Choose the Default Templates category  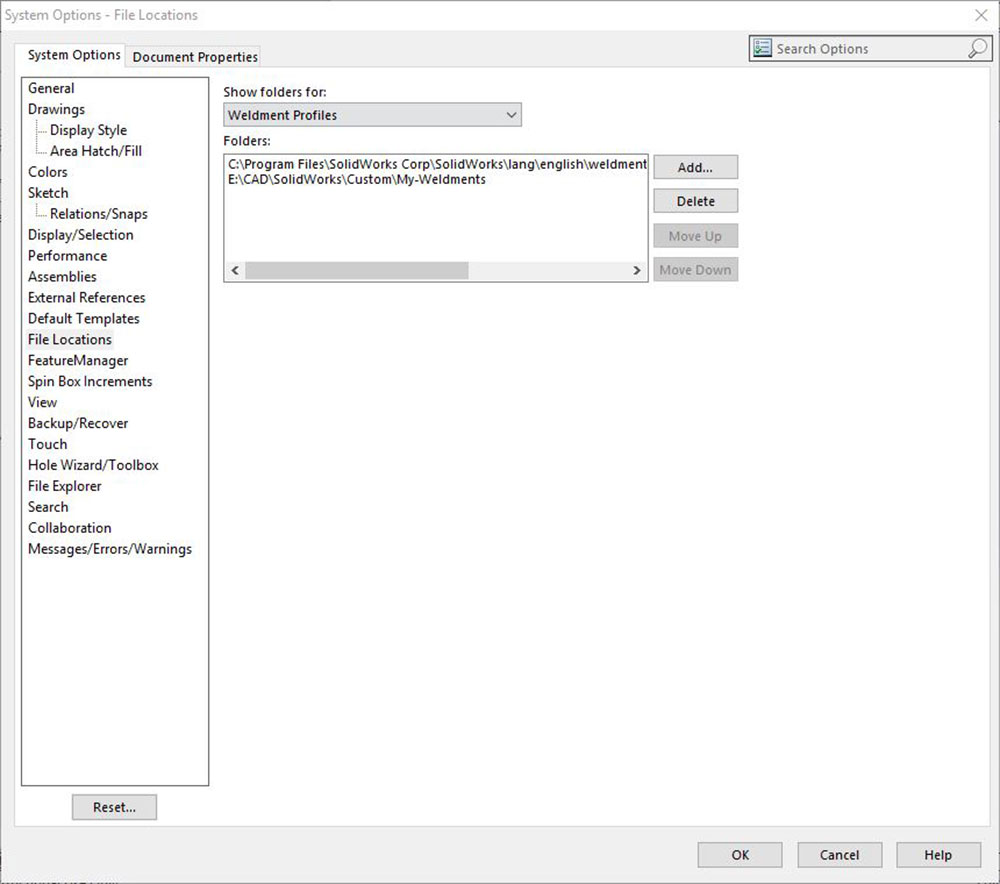(84, 318)
